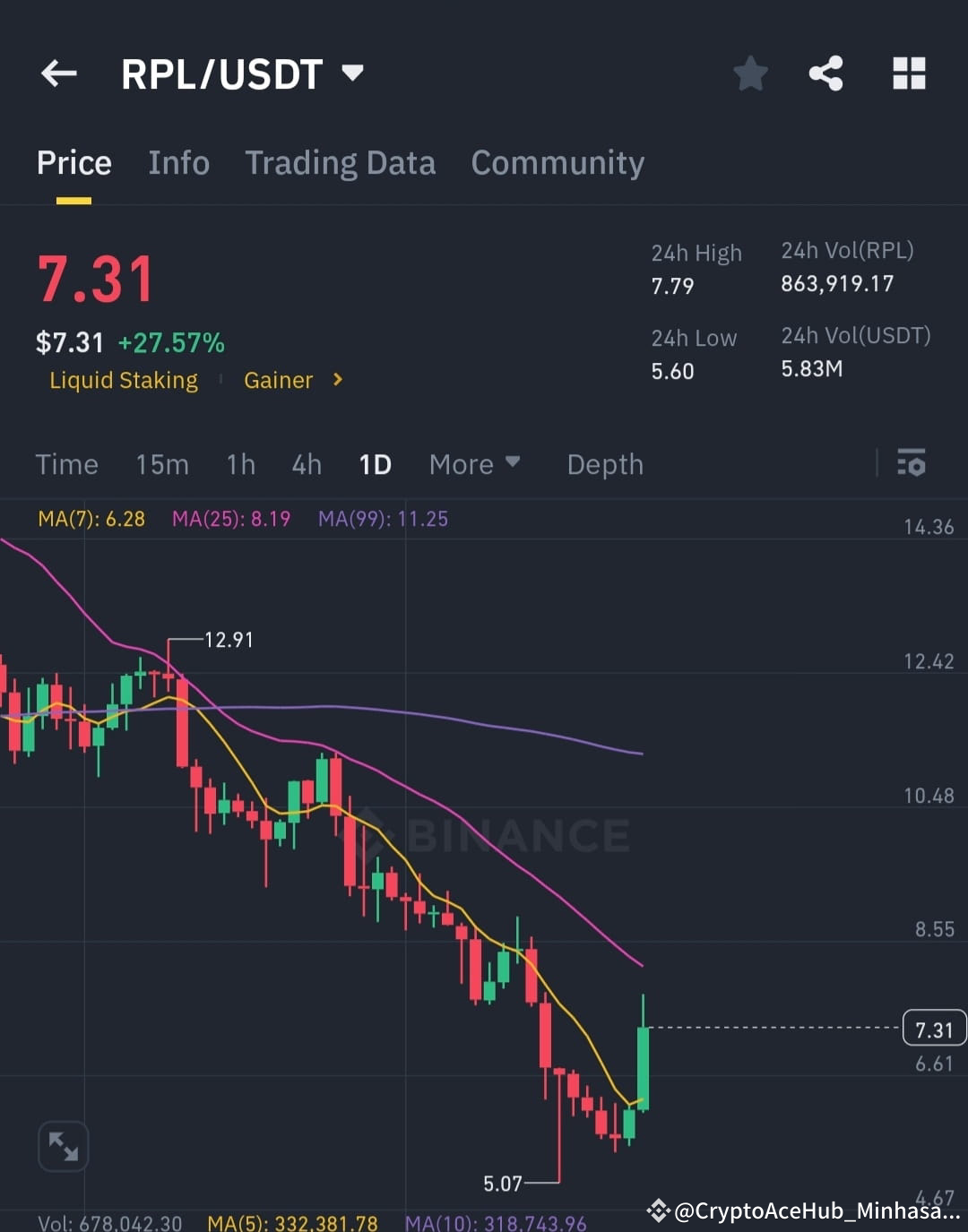This screenshot has height=1232, width=968.
Task: Add RPL/USDT to favorites with star
Action: (x=750, y=73)
